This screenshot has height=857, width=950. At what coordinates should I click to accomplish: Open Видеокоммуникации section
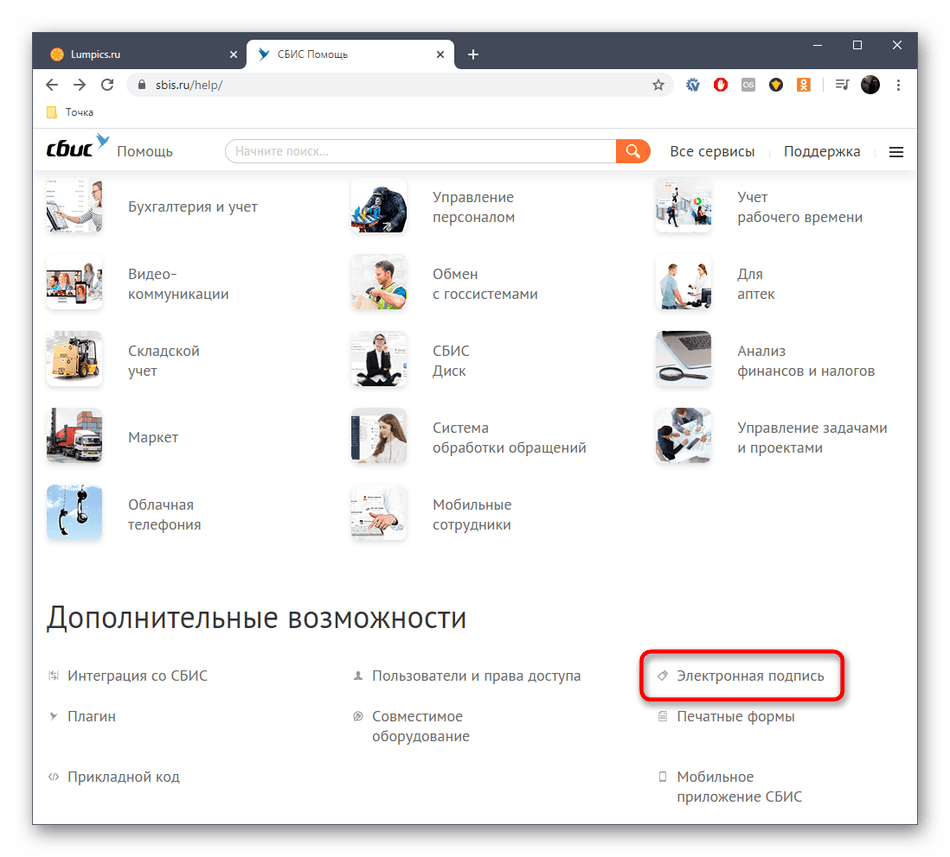(x=178, y=283)
